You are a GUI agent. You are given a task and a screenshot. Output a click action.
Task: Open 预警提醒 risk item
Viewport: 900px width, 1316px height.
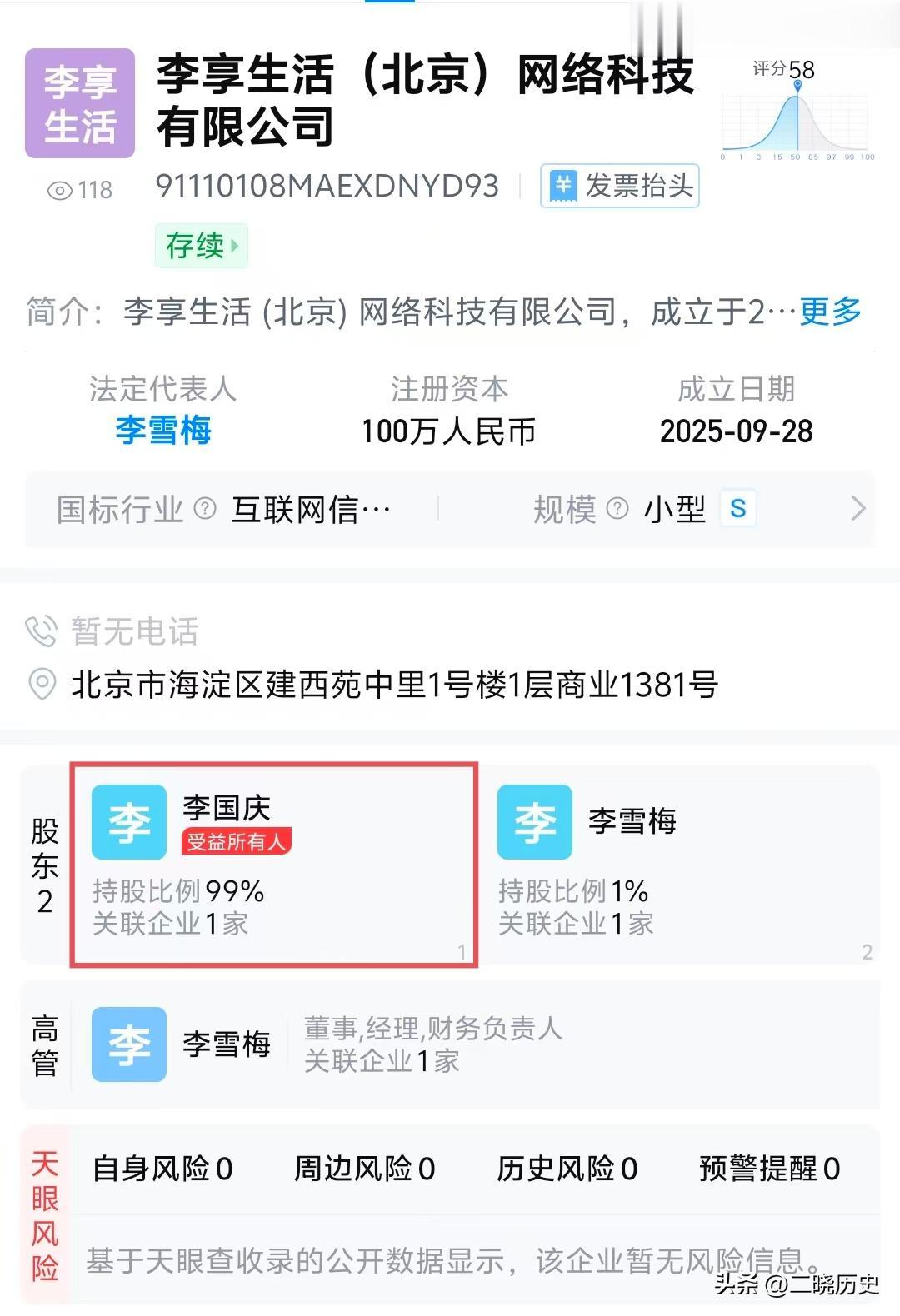coord(770,1169)
